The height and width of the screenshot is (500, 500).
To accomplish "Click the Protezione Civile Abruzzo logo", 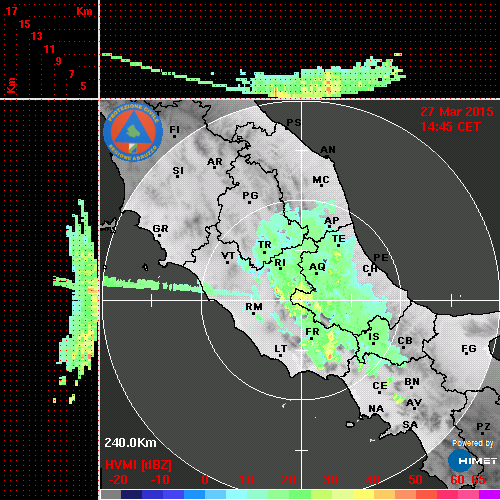I will pos(133,132).
